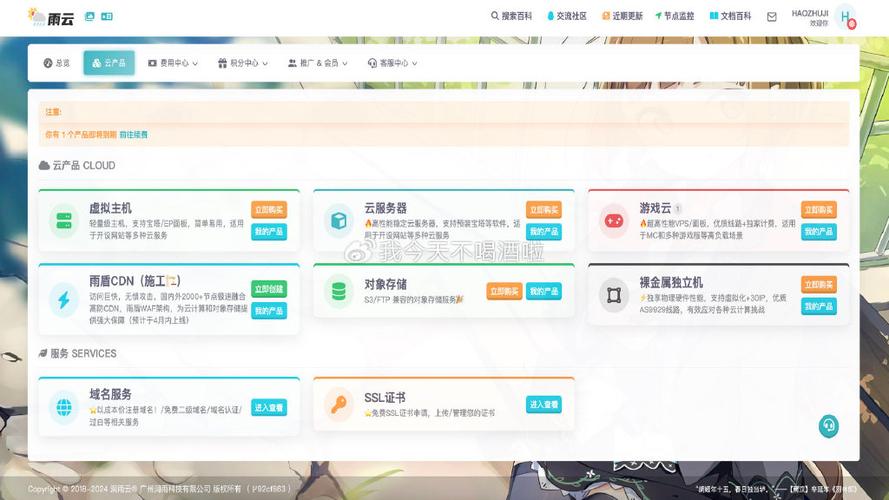Click 我的产品 for 云服务器
The width and height of the screenshot is (889, 500).
pyautogui.click(x=544, y=231)
